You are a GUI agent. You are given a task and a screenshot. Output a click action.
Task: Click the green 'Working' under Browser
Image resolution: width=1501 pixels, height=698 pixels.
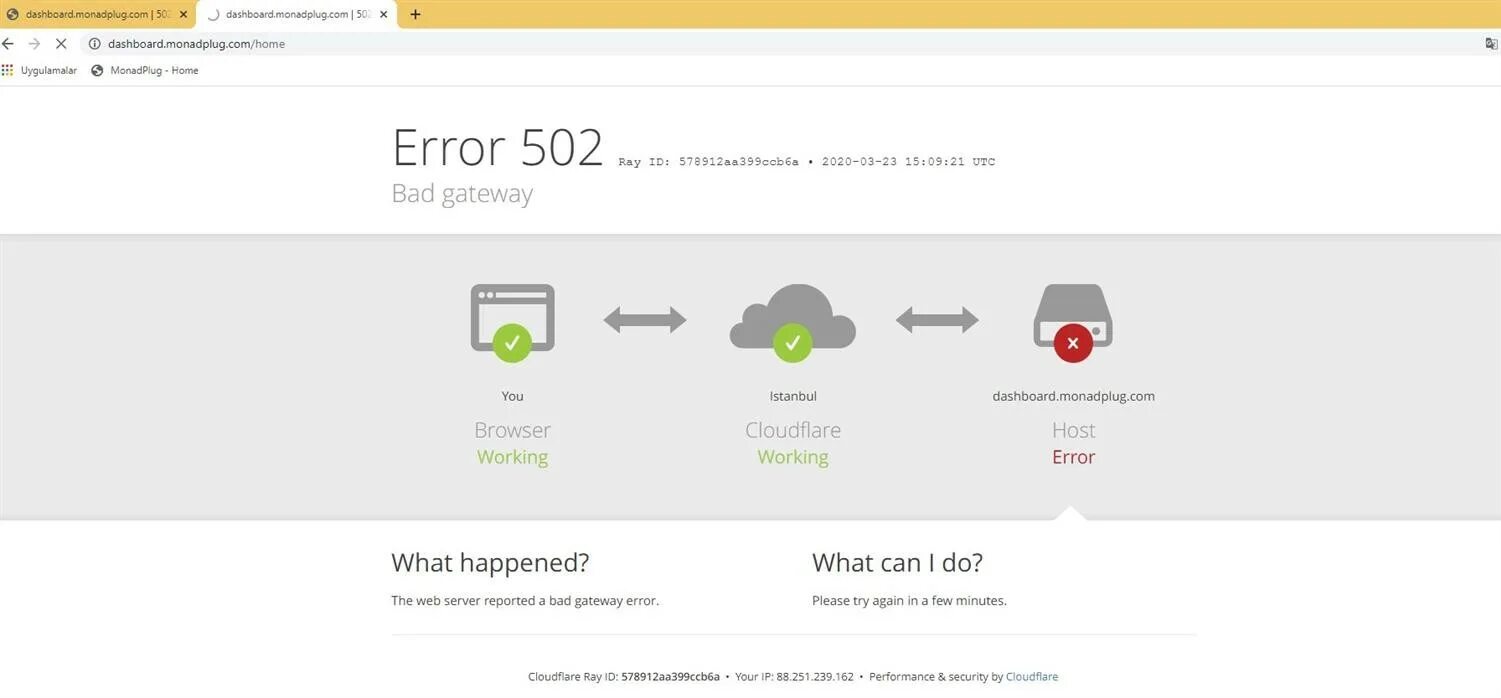(512, 457)
